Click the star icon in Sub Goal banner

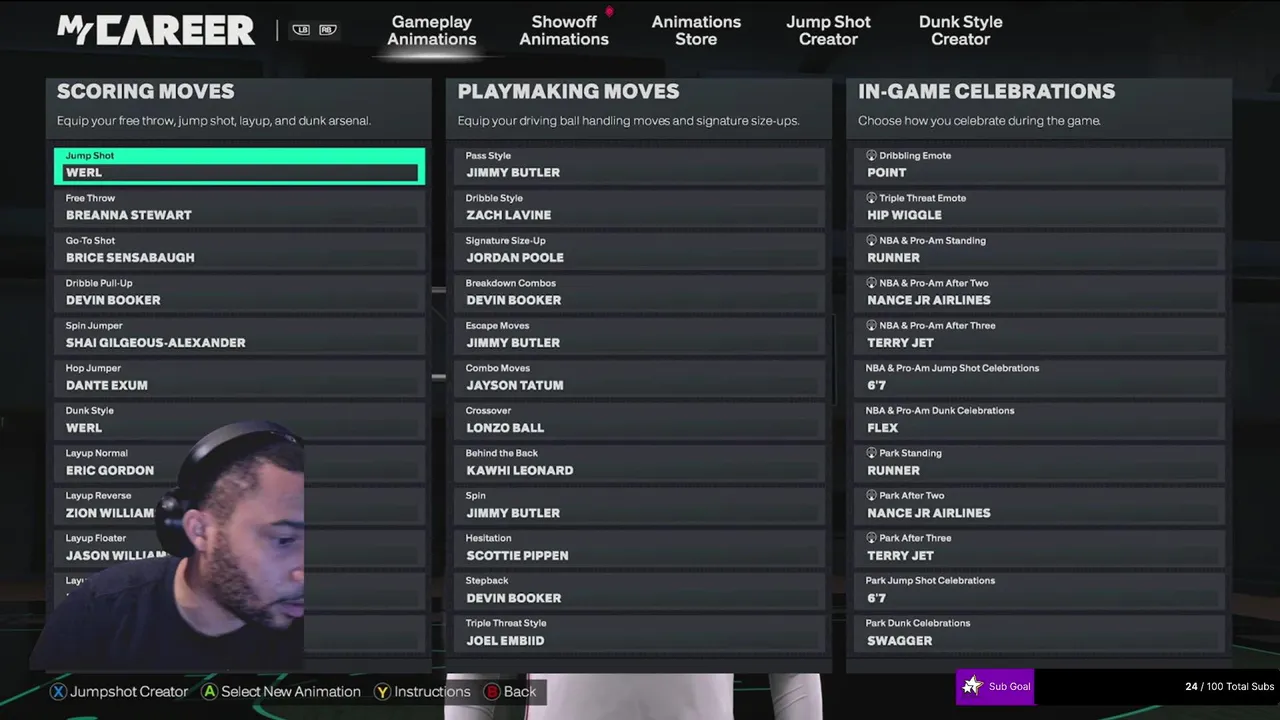click(x=972, y=686)
